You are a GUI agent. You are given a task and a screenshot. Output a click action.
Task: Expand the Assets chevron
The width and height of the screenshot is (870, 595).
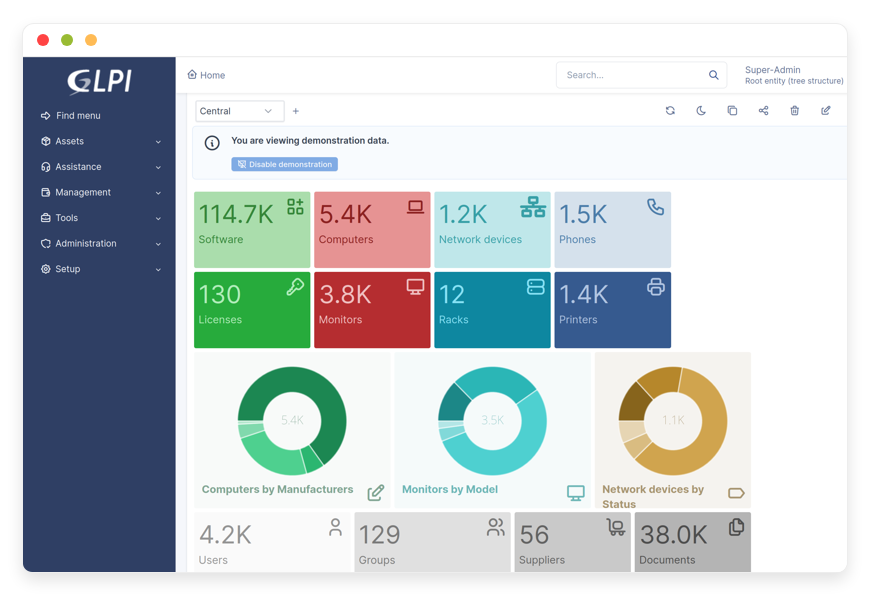158,142
